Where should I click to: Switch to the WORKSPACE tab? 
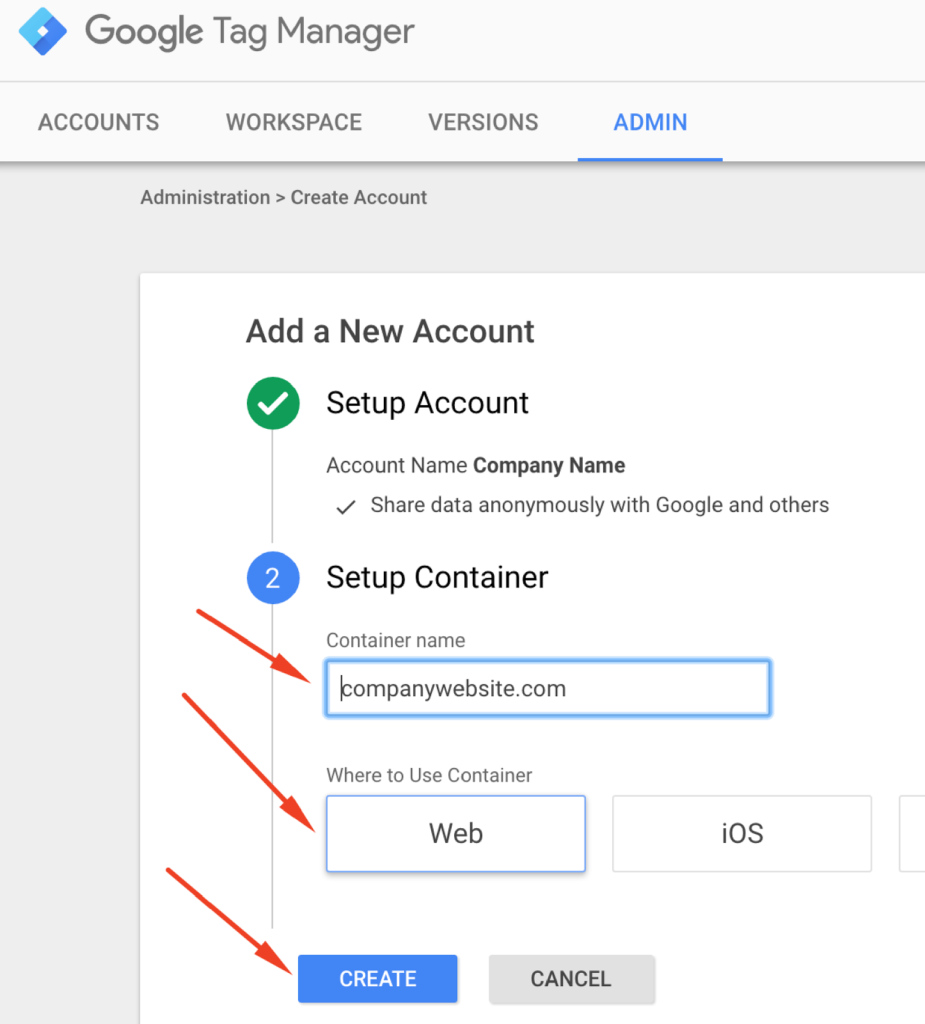(x=294, y=122)
